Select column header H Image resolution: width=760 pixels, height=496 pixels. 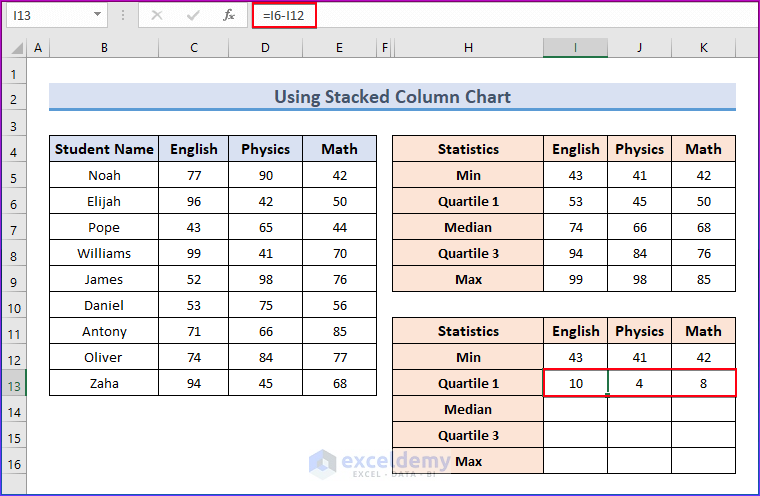(x=468, y=48)
